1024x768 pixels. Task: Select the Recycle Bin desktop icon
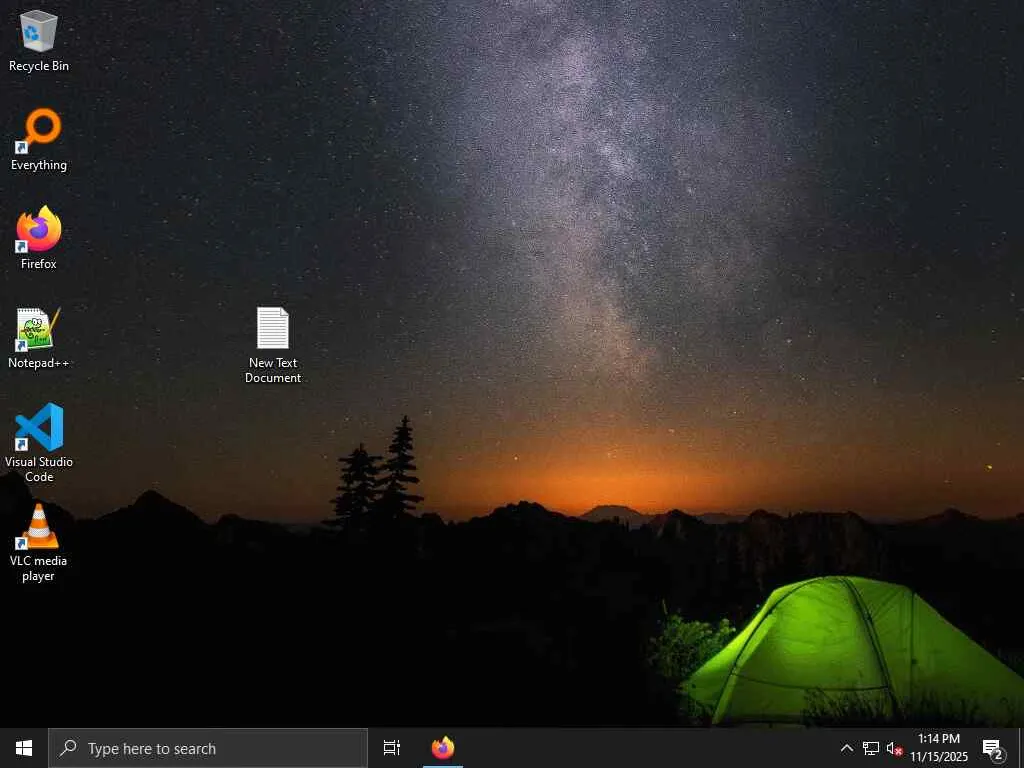point(39,40)
